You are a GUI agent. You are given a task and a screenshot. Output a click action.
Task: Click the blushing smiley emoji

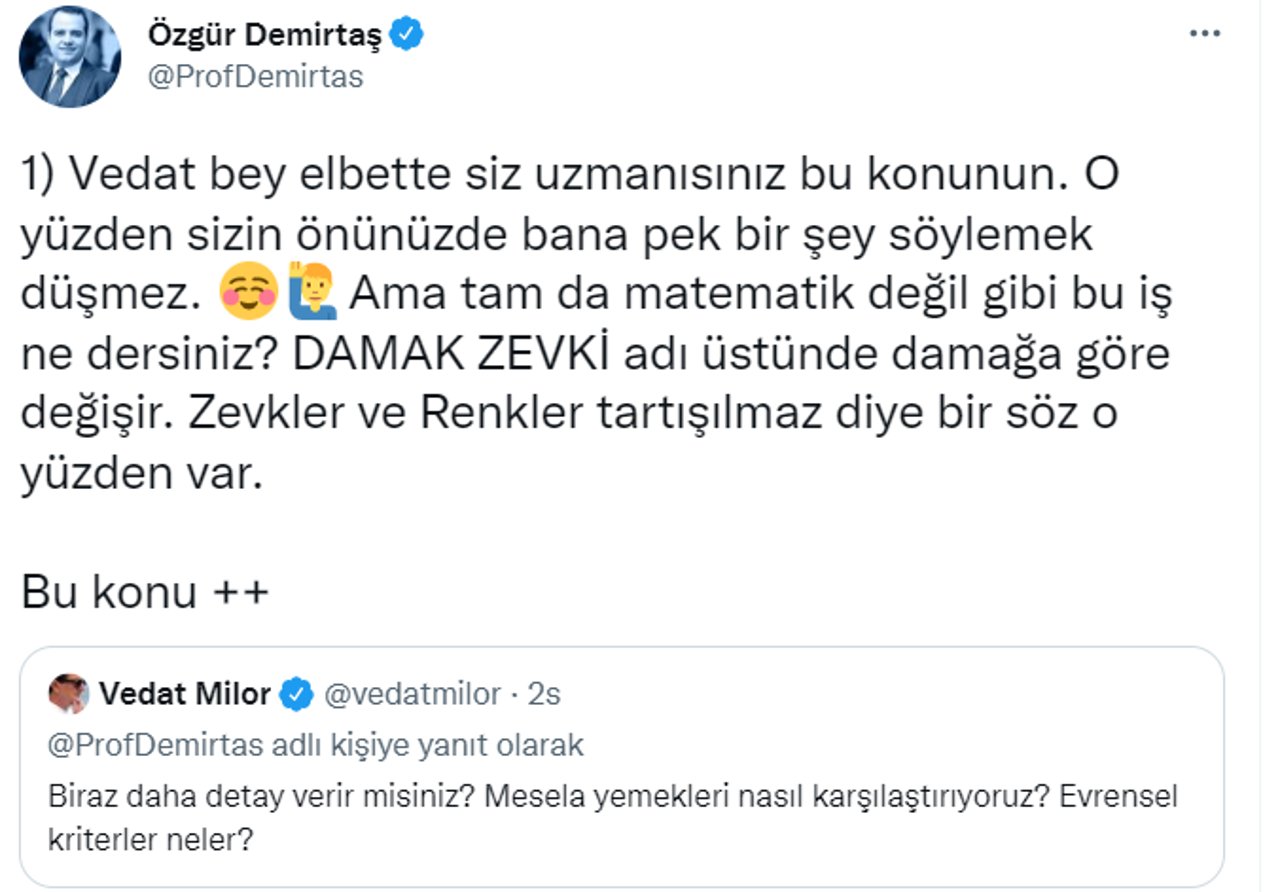tap(248, 295)
